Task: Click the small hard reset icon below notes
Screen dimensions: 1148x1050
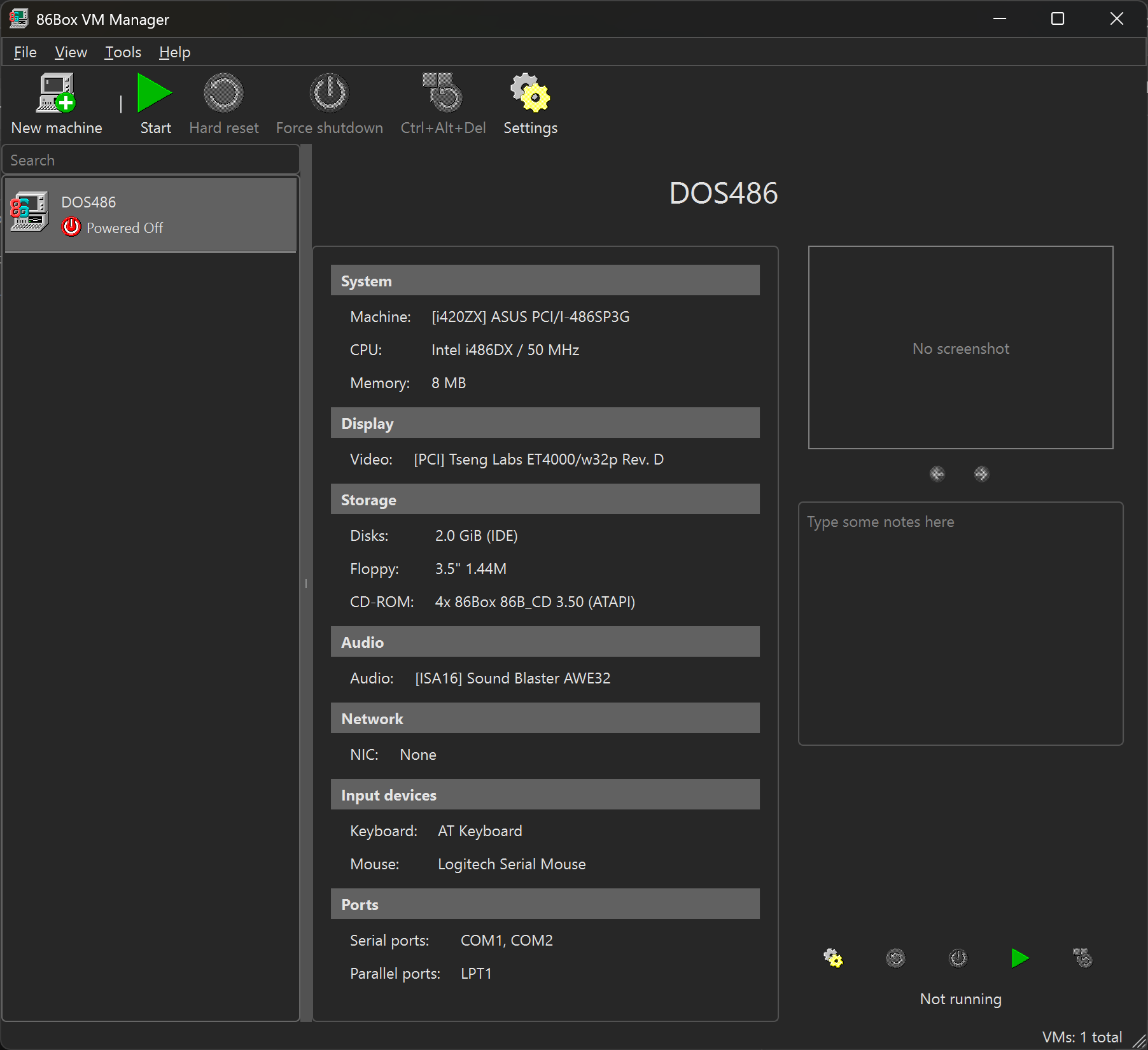Action: [895, 958]
